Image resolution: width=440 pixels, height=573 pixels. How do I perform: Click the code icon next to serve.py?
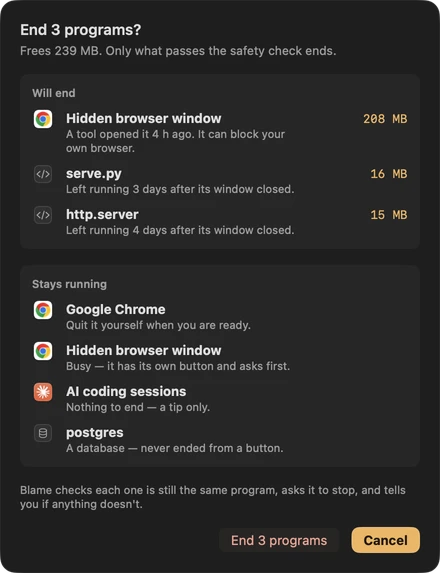pos(43,174)
